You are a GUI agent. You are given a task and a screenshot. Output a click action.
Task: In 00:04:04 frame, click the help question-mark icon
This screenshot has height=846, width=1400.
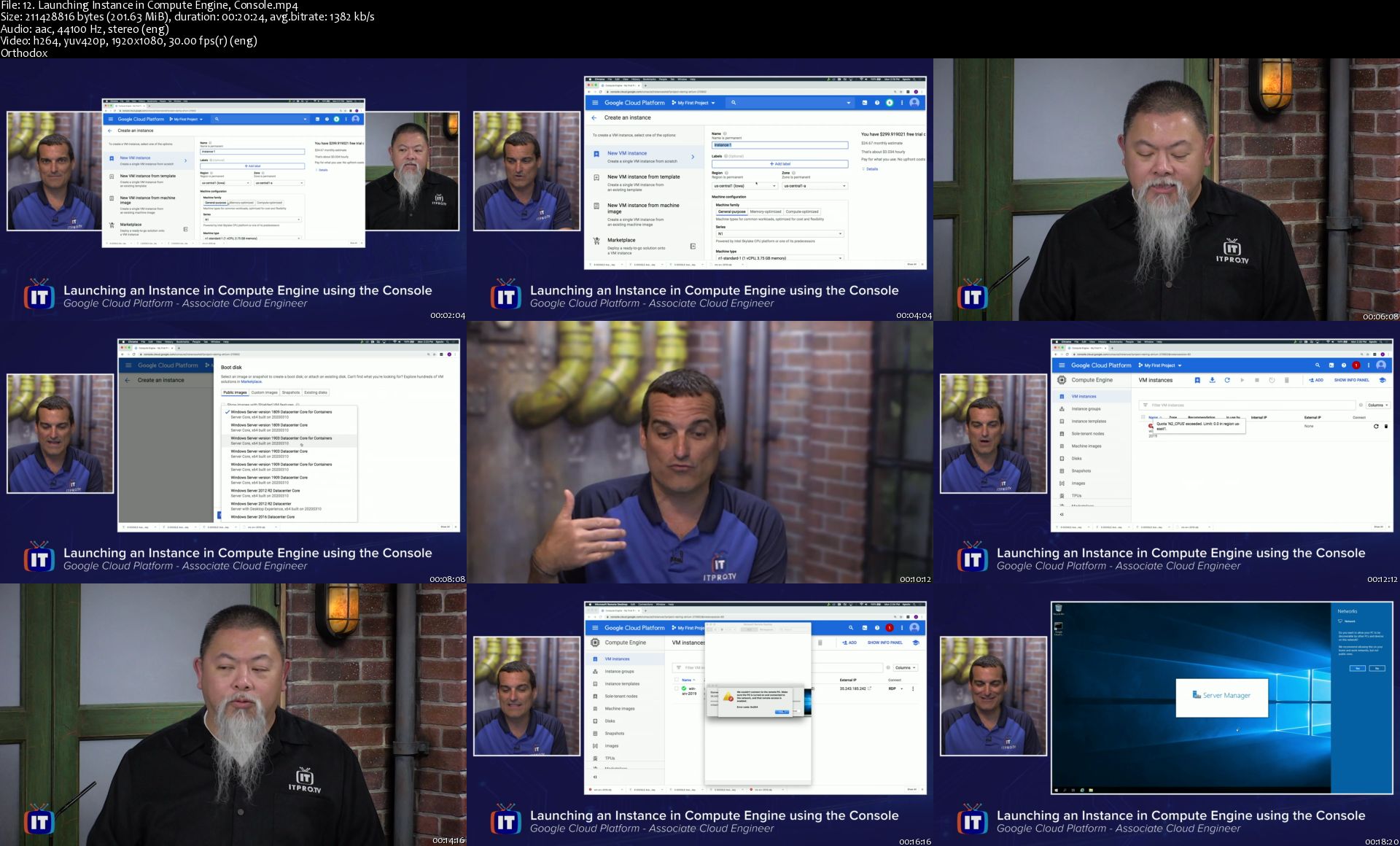[x=877, y=103]
